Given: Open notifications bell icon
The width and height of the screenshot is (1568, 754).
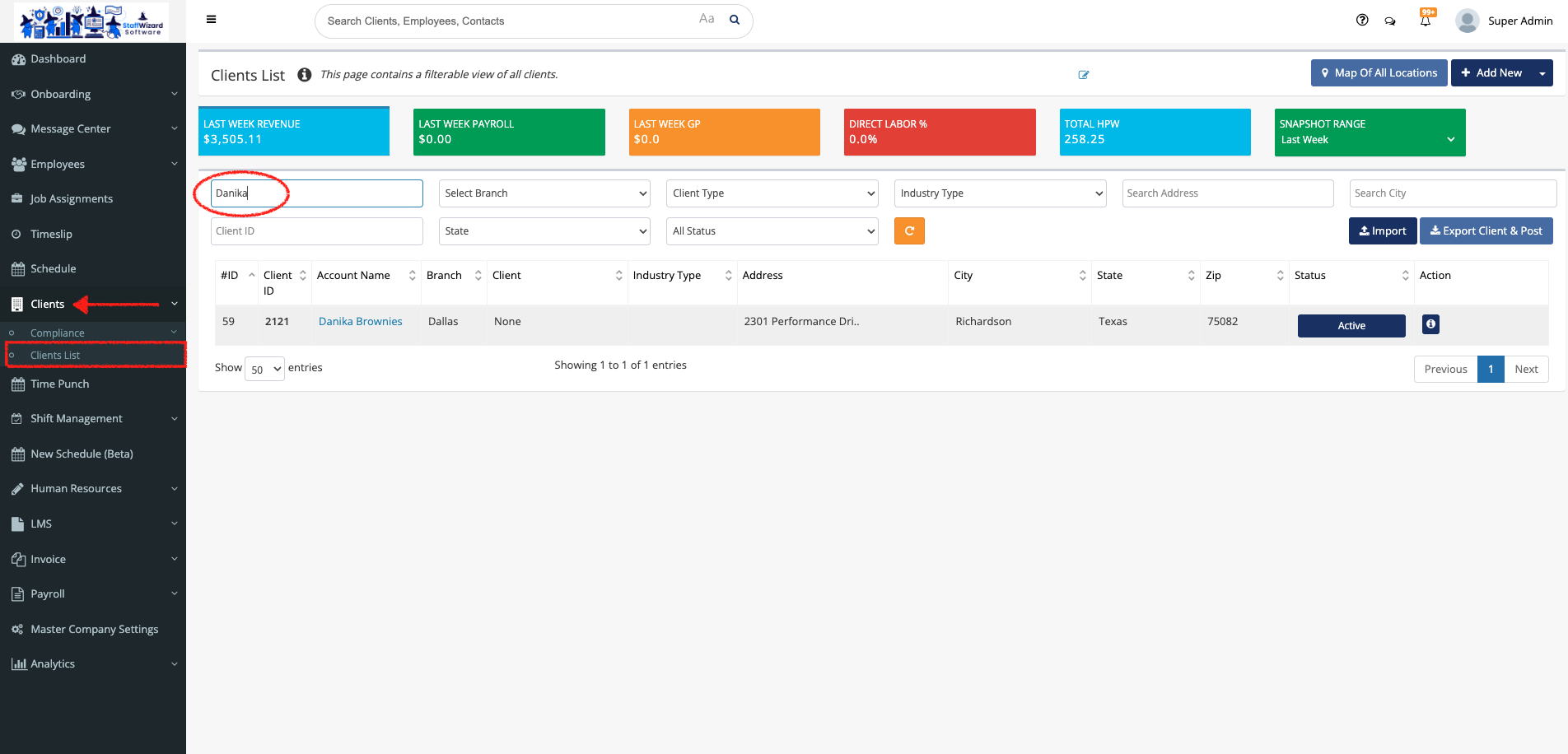Looking at the screenshot, I should (x=1426, y=21).
